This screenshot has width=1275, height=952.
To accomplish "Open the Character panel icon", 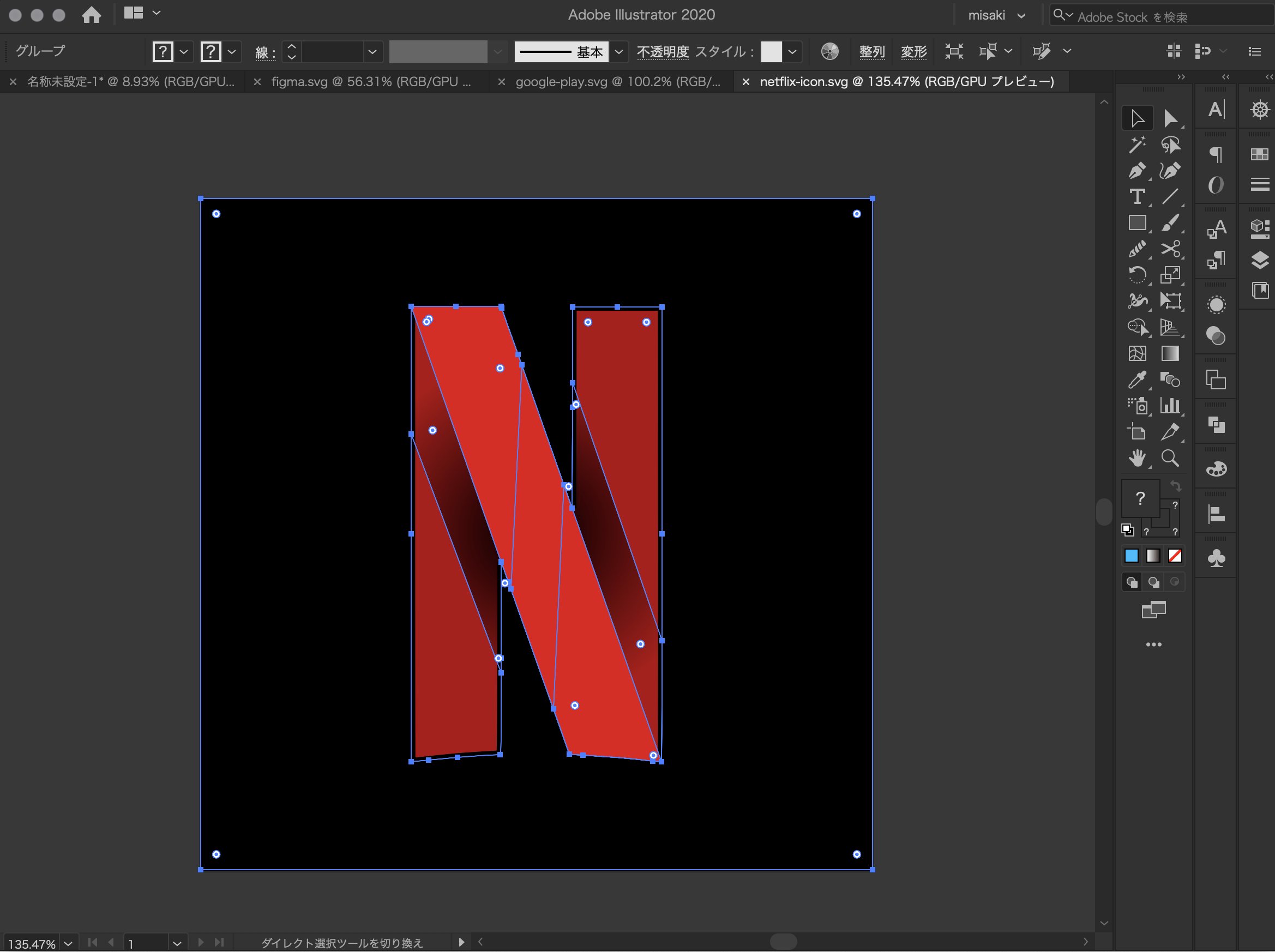I will [1216, 109].
